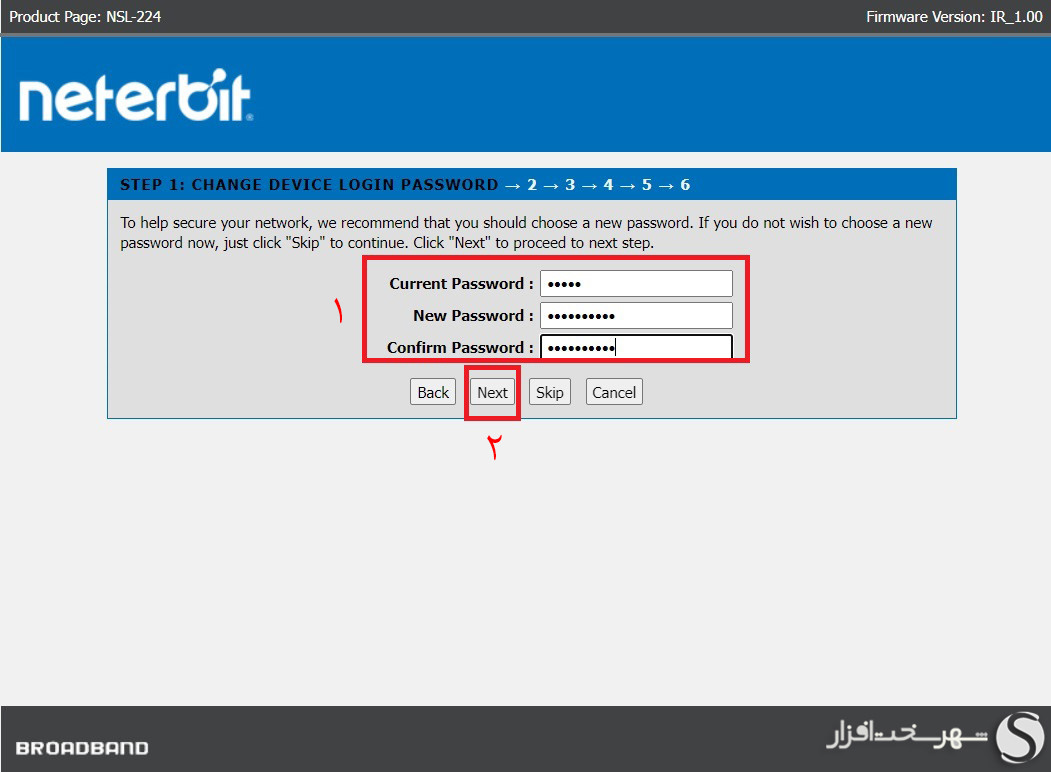The image size is (1051, 772).
Task: Click Cancel to abort the wizard
Action: tap(613, 391)
